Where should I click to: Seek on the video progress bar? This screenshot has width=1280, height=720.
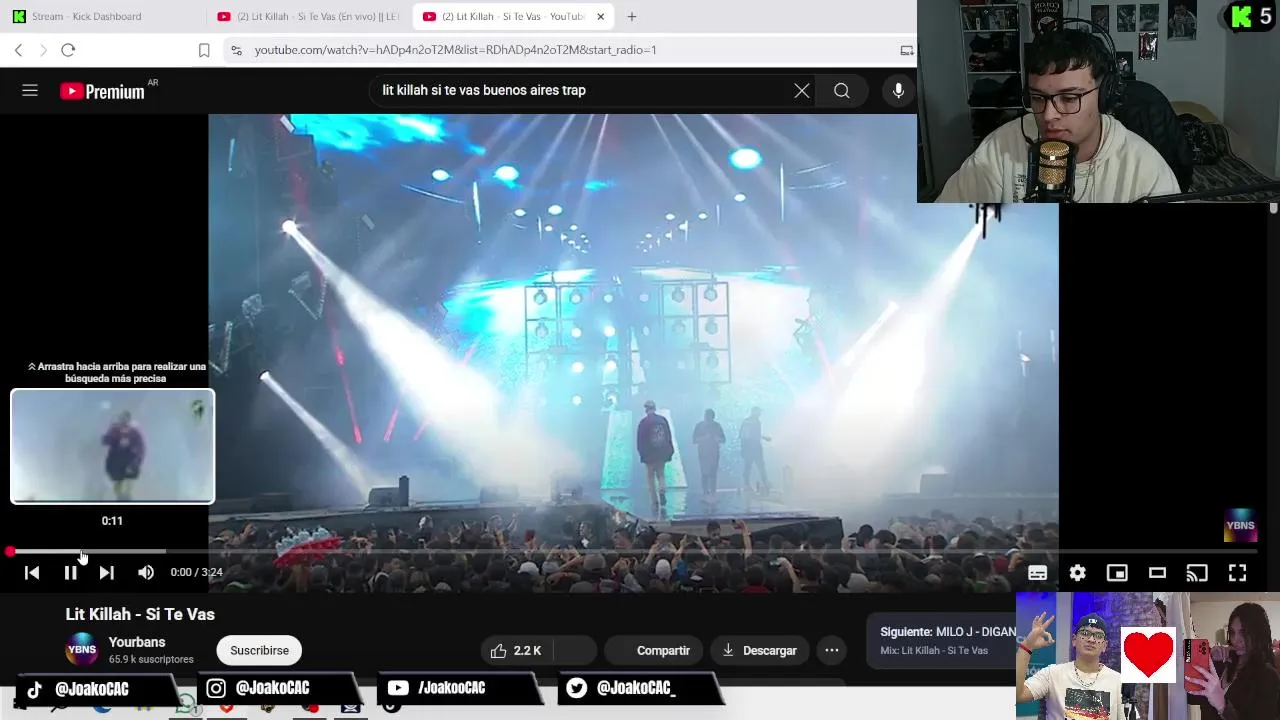coord(632,552)
